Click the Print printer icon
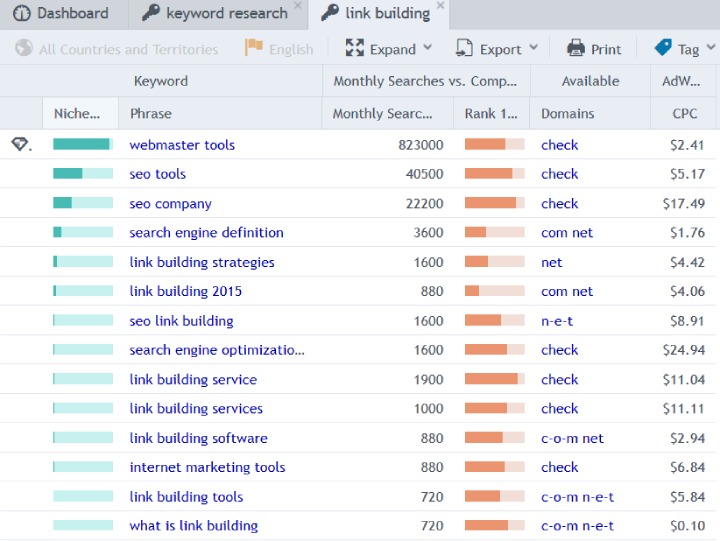Screen dimensions: 720x541 tap(576, 48)
